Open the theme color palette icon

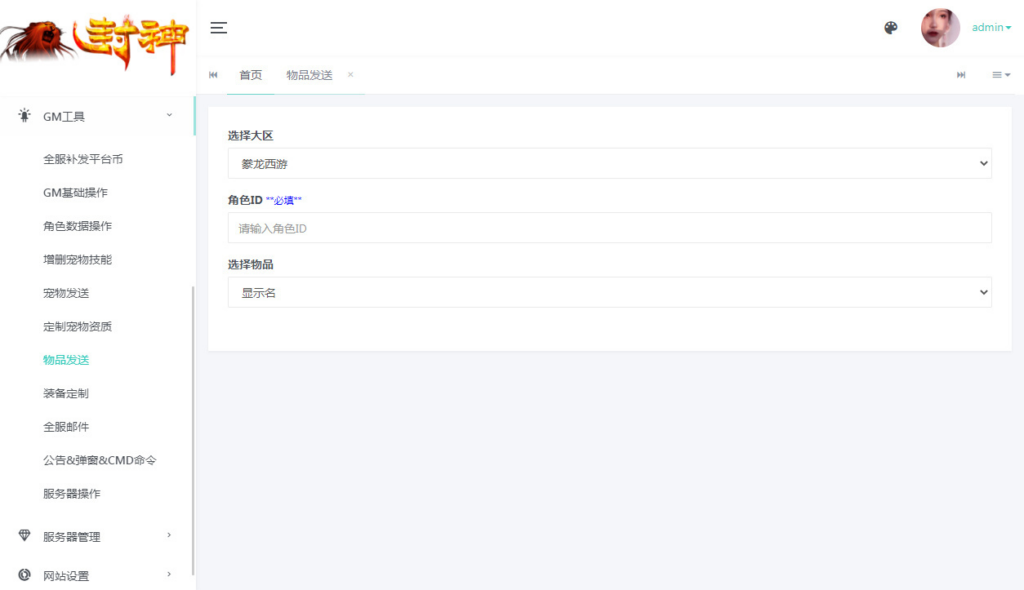pyautogui.click(x=890, y=27)
